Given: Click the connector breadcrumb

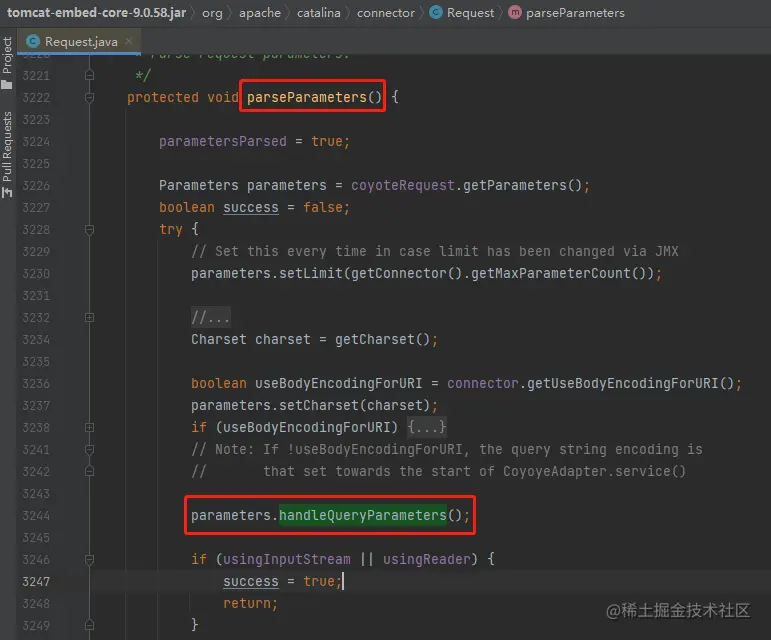Looking at the screenshot, I should [x=386, y=13].
